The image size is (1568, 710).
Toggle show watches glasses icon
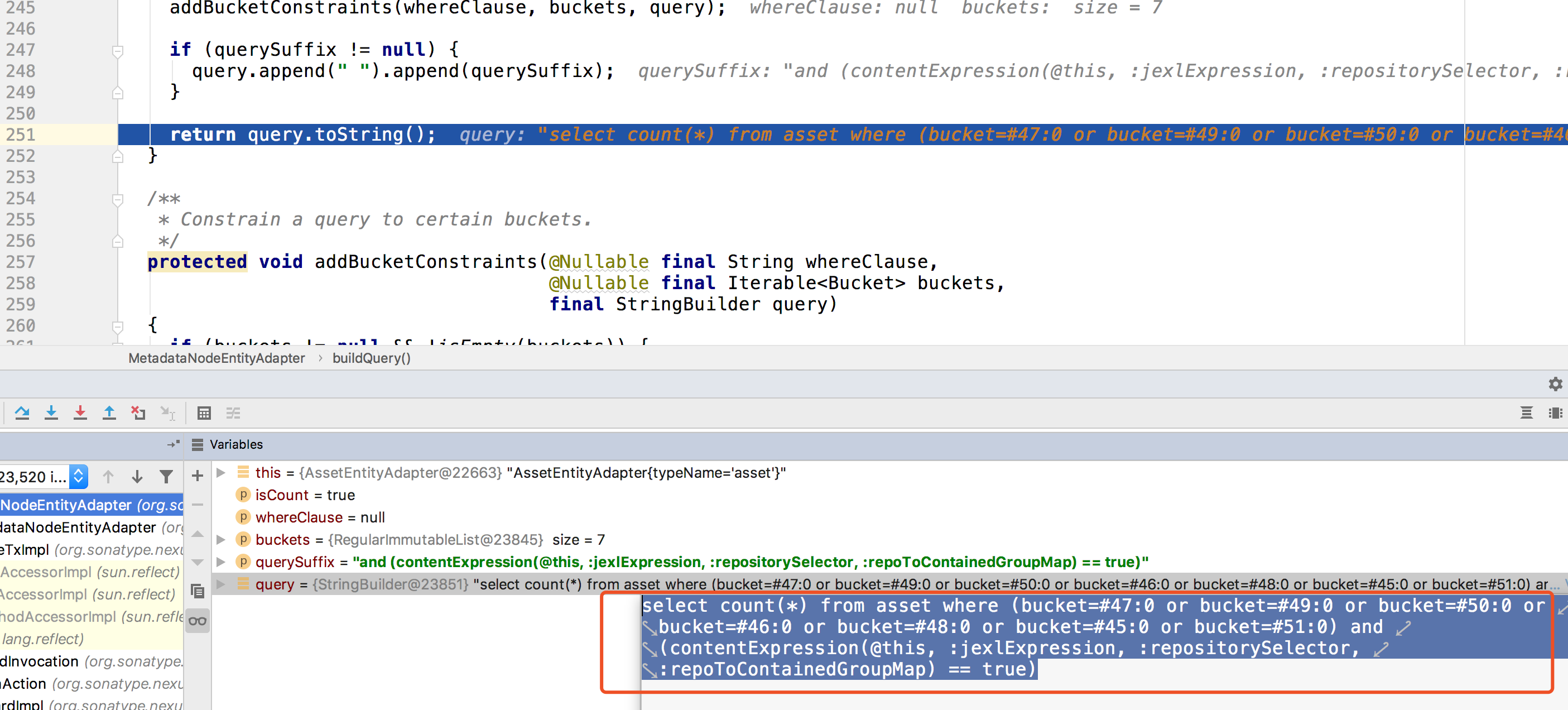tap(197, 621)
